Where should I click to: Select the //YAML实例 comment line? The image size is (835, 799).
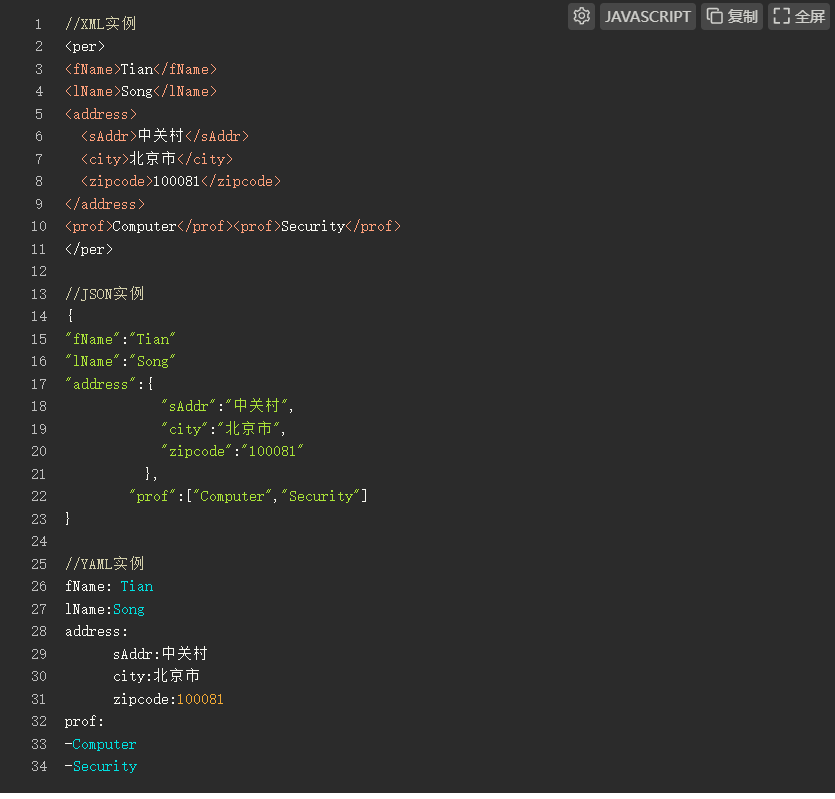104,564
